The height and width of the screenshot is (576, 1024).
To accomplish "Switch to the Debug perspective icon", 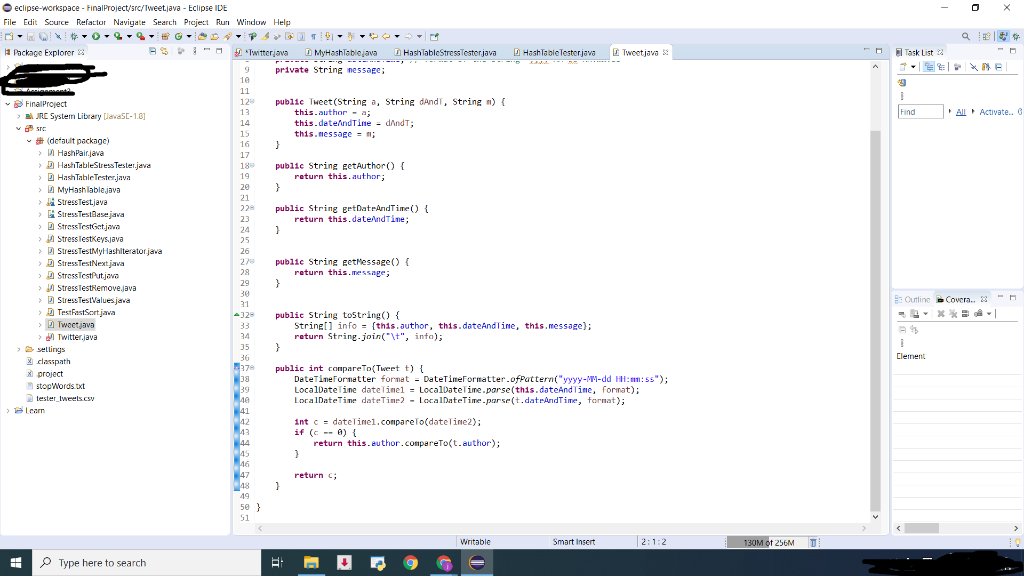I will 1017,37.
